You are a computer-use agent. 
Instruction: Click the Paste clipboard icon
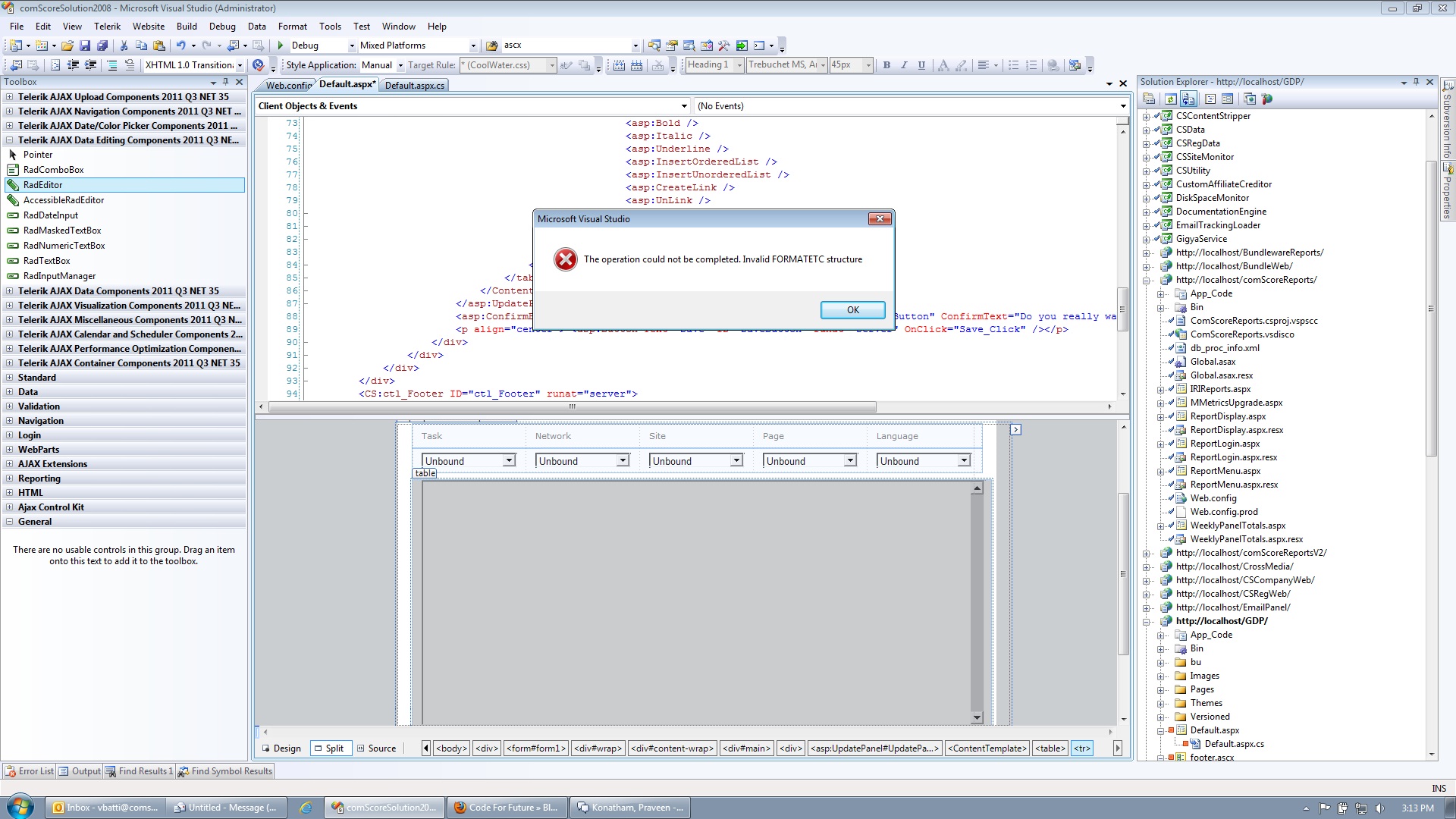coord(159,45)
